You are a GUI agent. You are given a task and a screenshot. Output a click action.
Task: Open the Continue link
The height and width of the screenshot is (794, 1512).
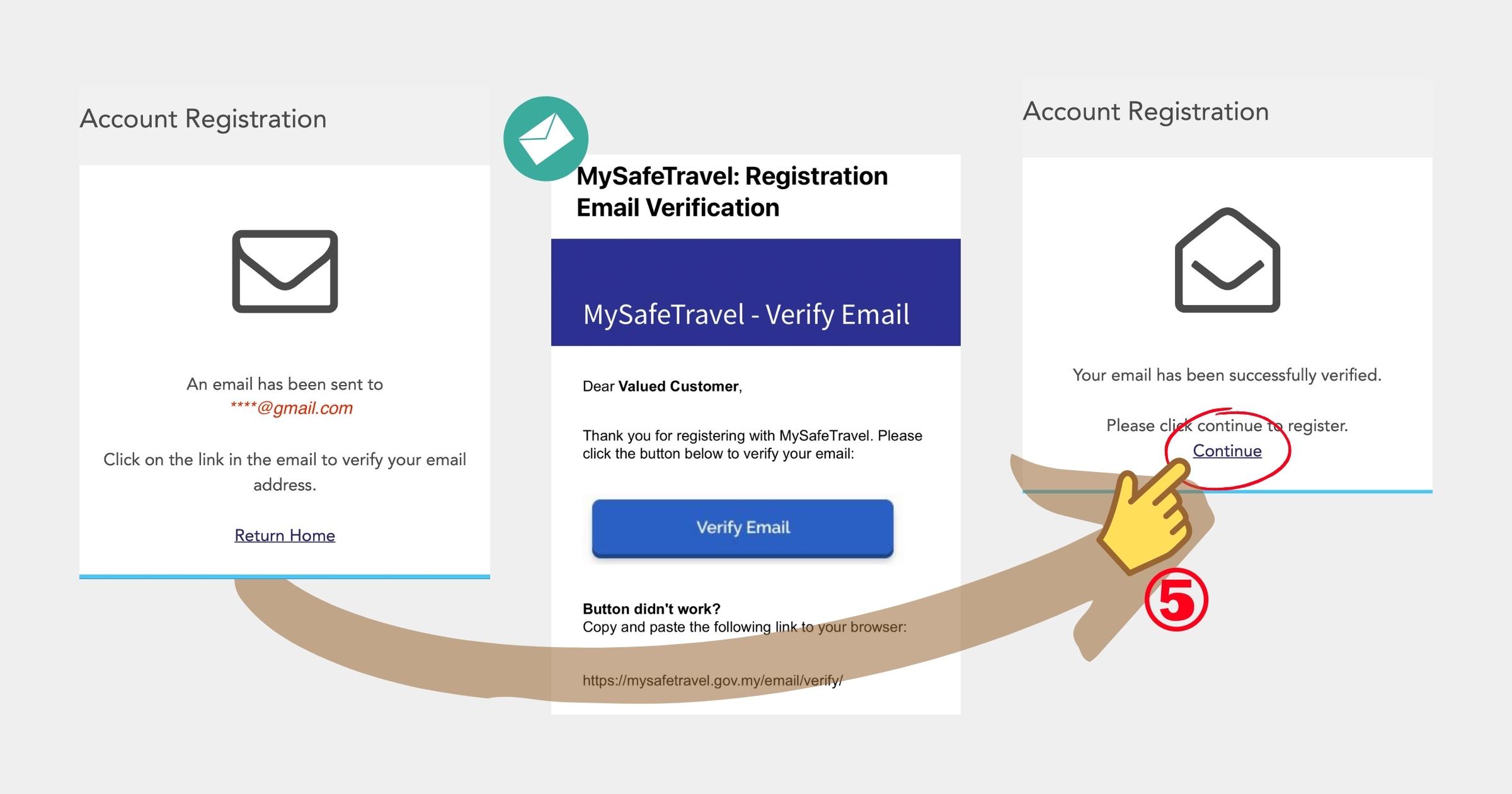(1227, 451)
